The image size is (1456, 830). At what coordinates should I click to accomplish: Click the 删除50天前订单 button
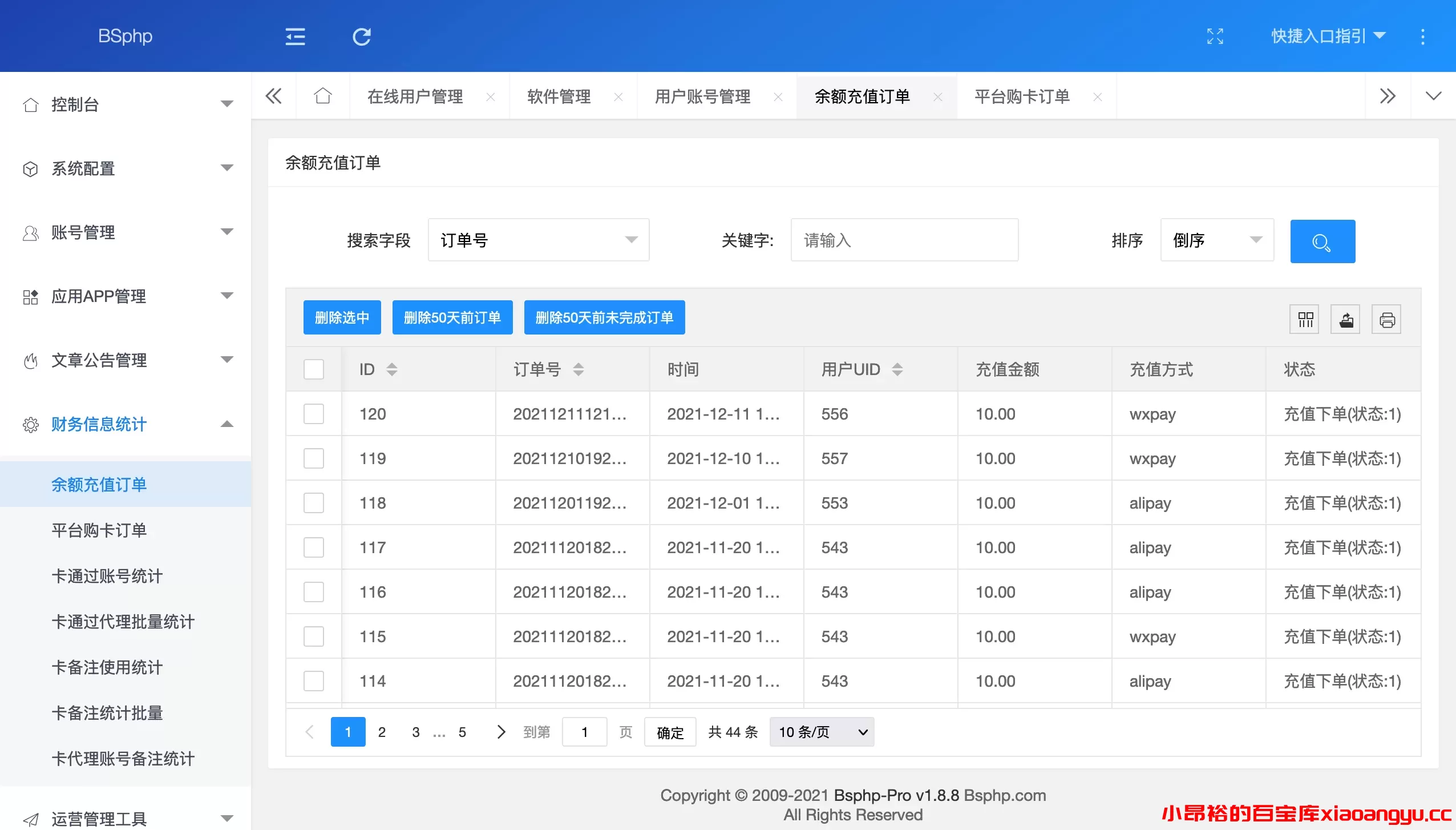[452, 317]
